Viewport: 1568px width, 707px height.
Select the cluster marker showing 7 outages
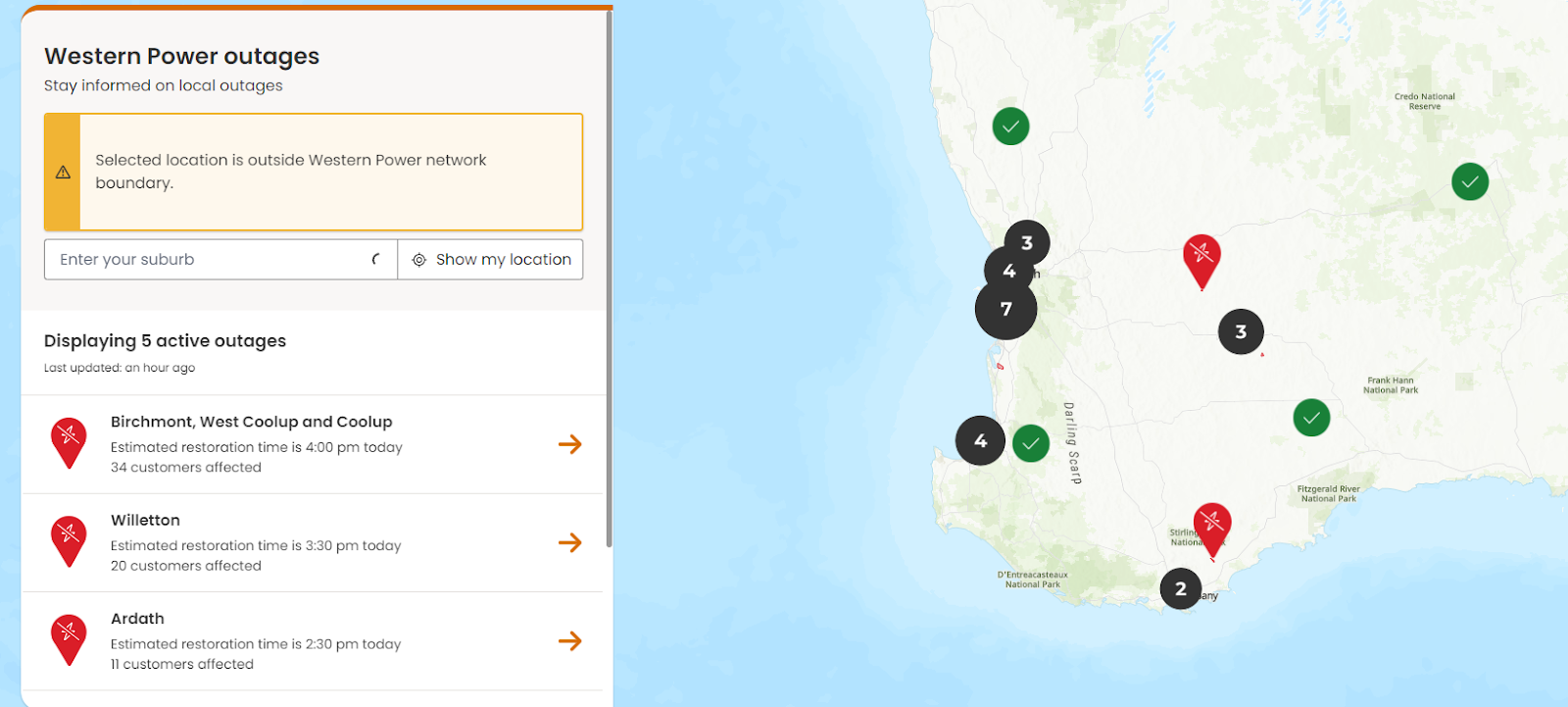(x=1005, y=309)
